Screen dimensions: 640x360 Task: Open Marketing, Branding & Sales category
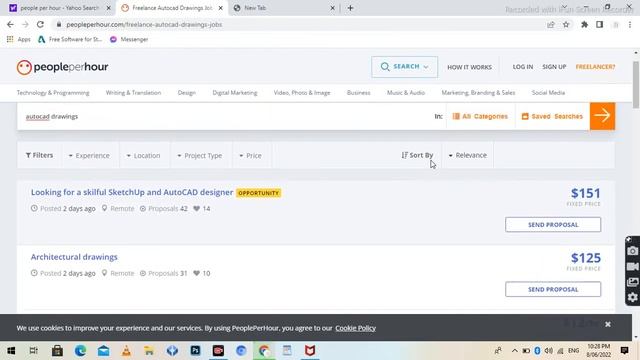coord(478,93)
